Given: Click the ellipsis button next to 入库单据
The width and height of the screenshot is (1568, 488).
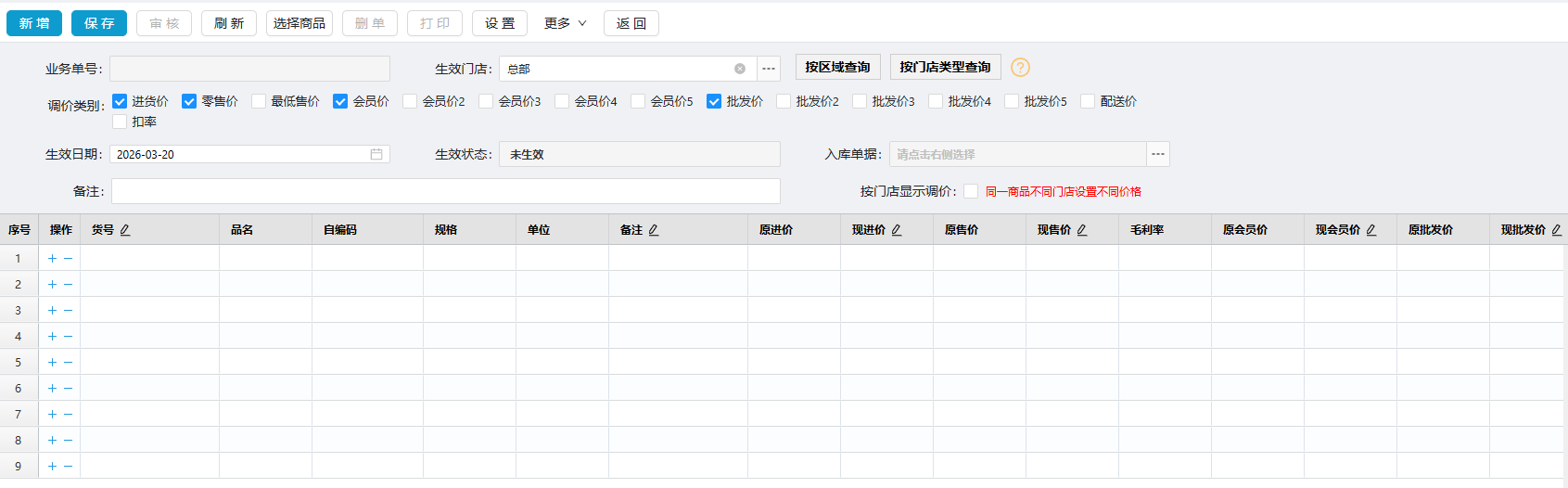Looking at the screenshot, I should click(x=1158, y=154).
